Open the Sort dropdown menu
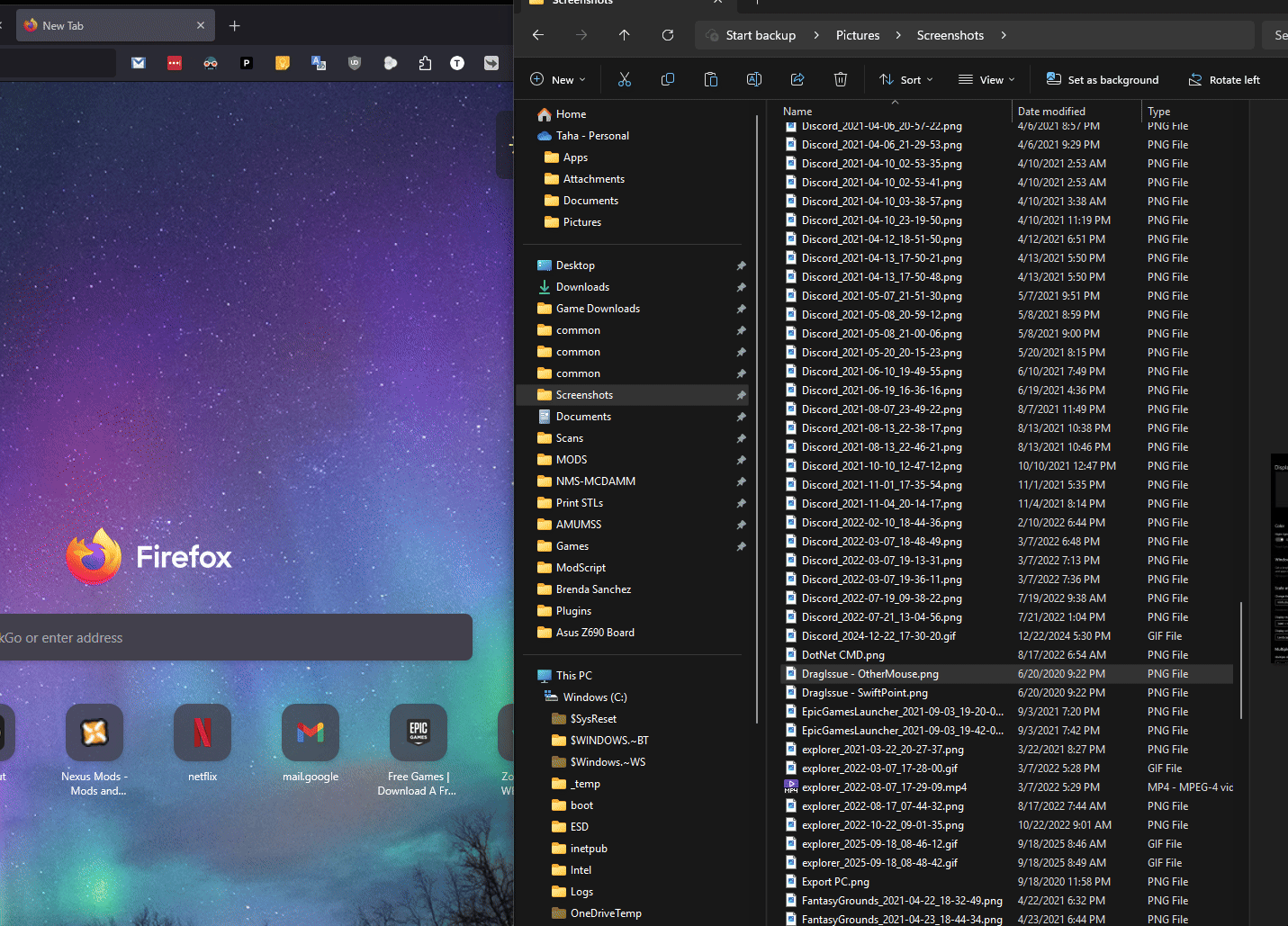This screenshot has width=1288, height=926. pos(906,79)
